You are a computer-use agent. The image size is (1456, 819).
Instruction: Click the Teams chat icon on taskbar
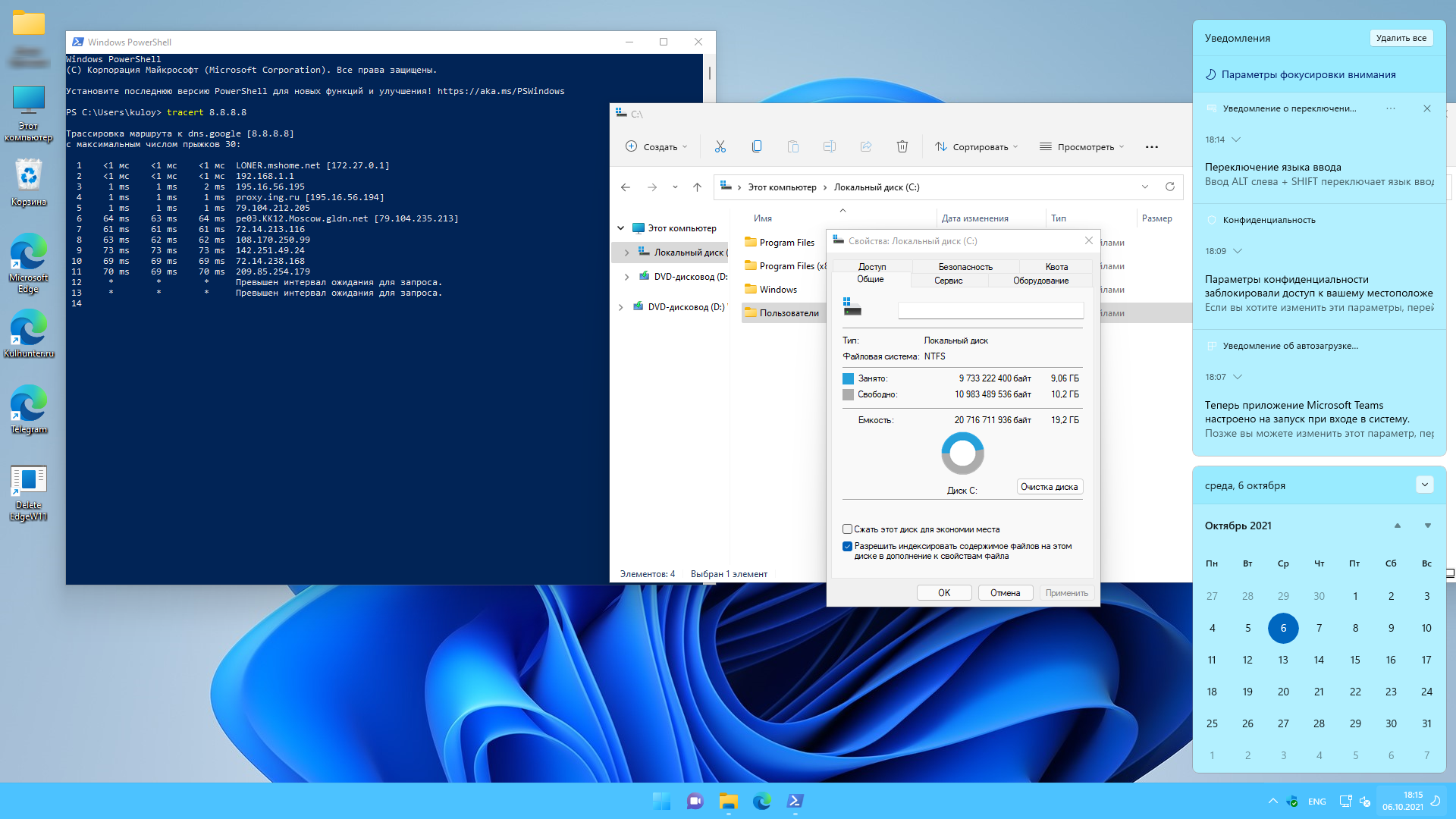coord(695,801)
